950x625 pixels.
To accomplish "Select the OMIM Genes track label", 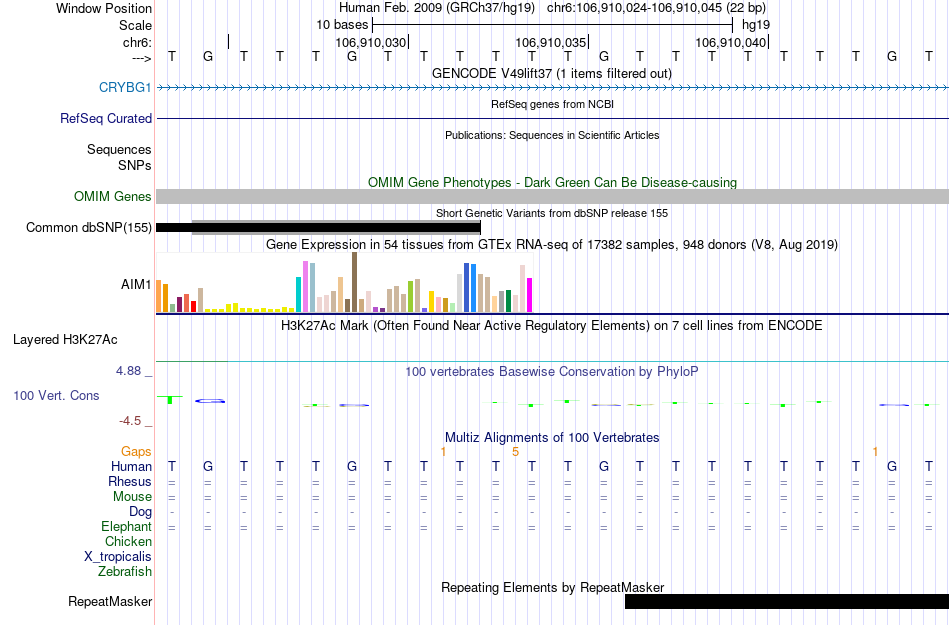I will click(112, 196).
